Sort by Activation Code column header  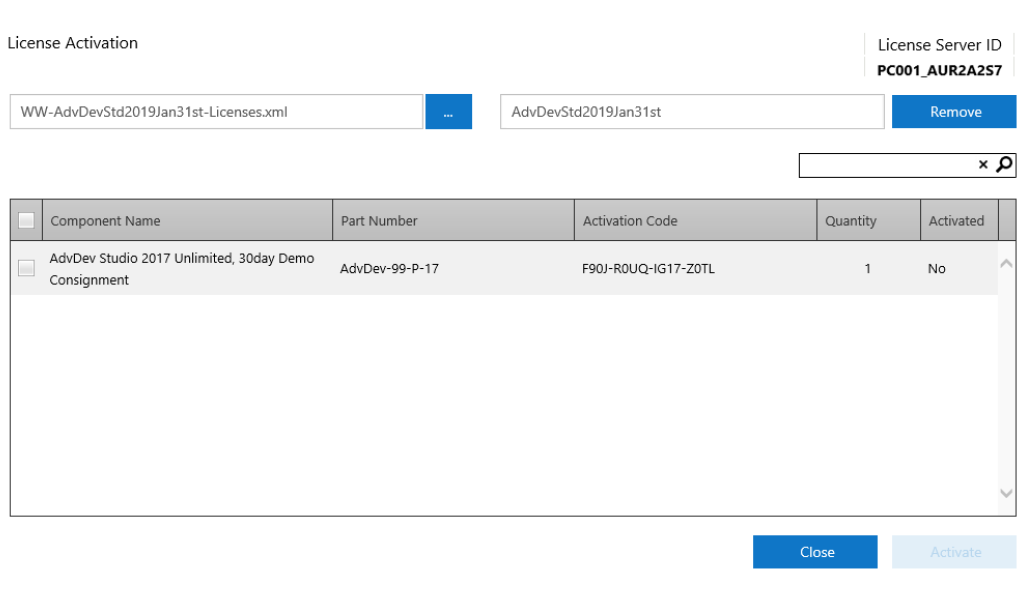696,220
